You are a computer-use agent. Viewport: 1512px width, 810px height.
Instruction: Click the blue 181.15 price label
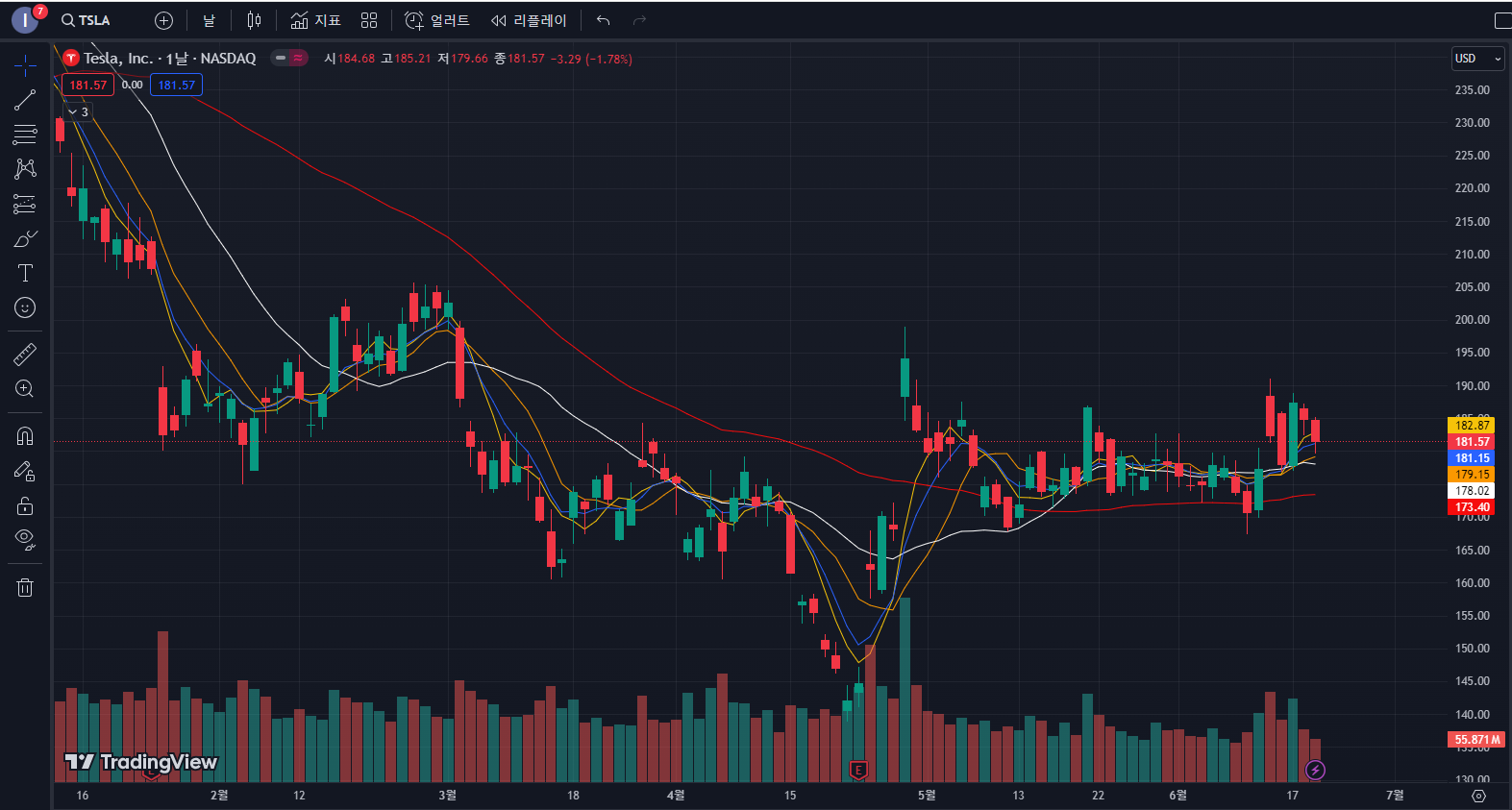1472,458
